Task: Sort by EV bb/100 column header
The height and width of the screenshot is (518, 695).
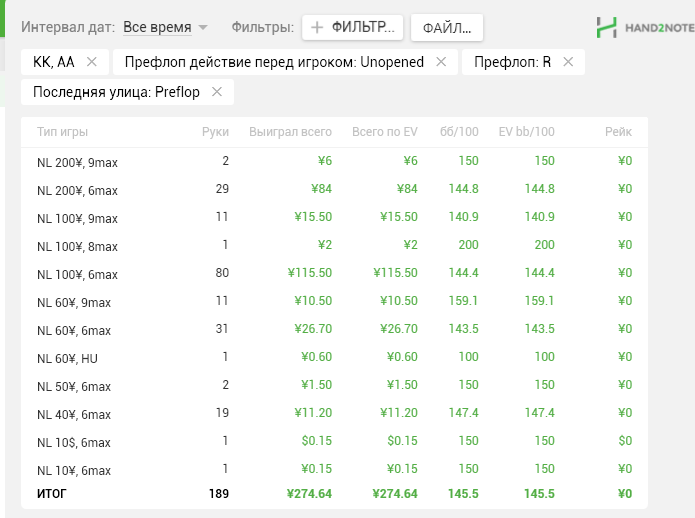Action: click(x=526, y=132)
